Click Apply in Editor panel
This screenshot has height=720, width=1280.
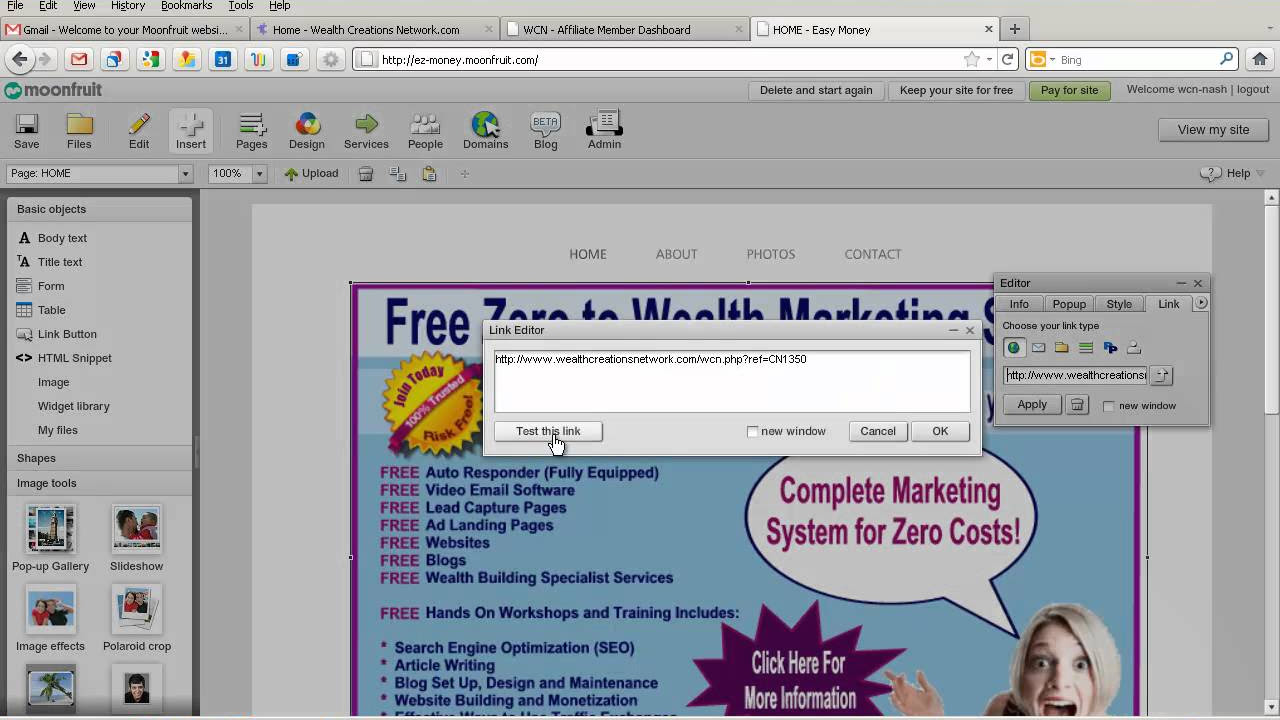tap(1032, 405)
